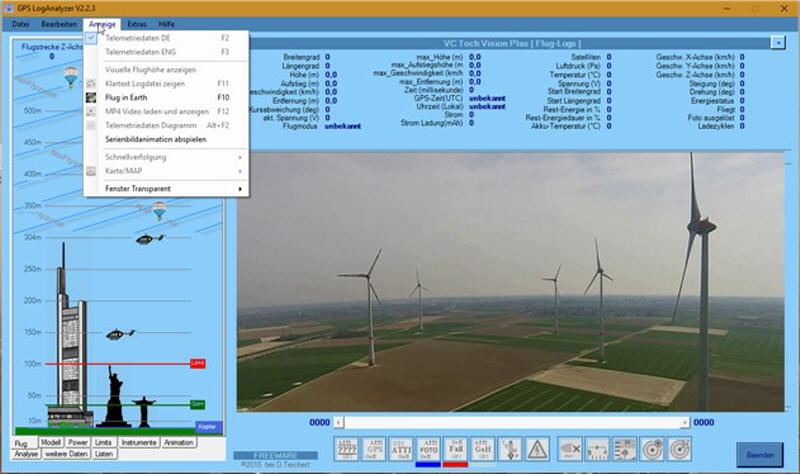This screenshot has height=474, width=800.
Task: Click the Telemetriedaten Diagramm entry's icon
Action: tap(91, 125)
